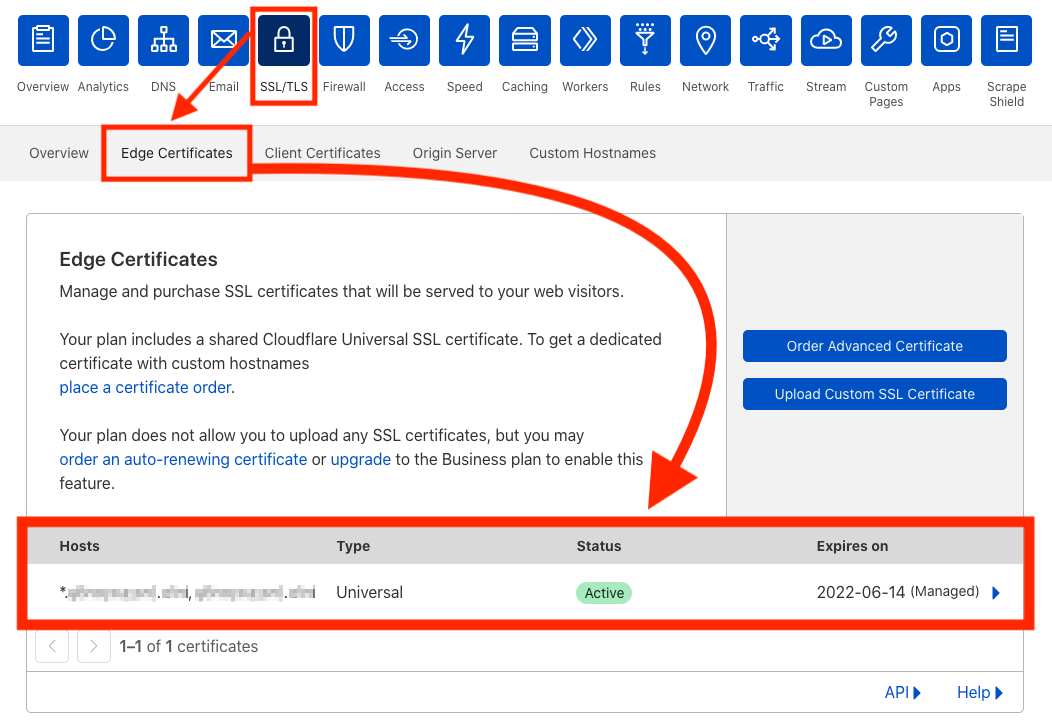This screenshot has width=1052, height=728.
Task: Click Upload Custom SSL Certificate button
Action: tap(874, 395)
